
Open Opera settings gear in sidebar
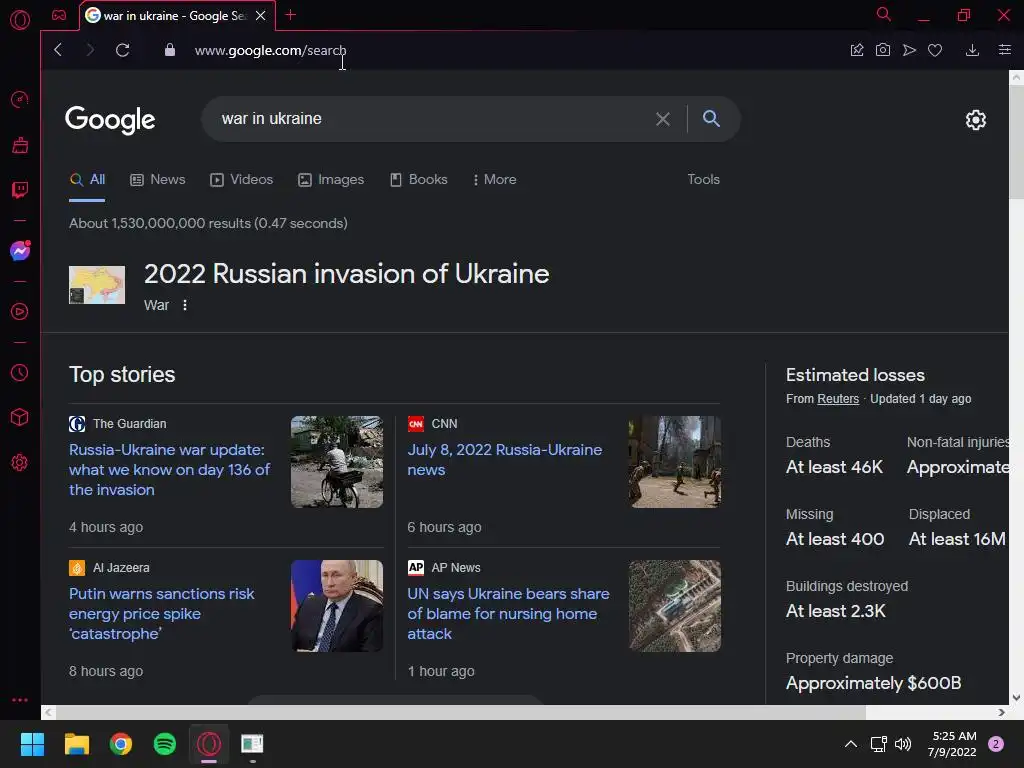[20, 462]
